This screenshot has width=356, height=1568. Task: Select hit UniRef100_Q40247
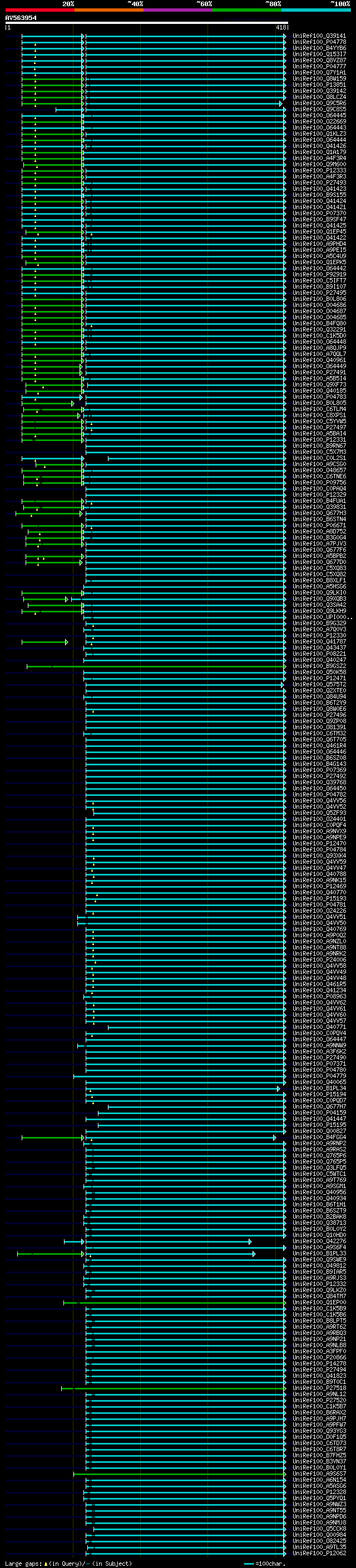click(x=319, y=660)
